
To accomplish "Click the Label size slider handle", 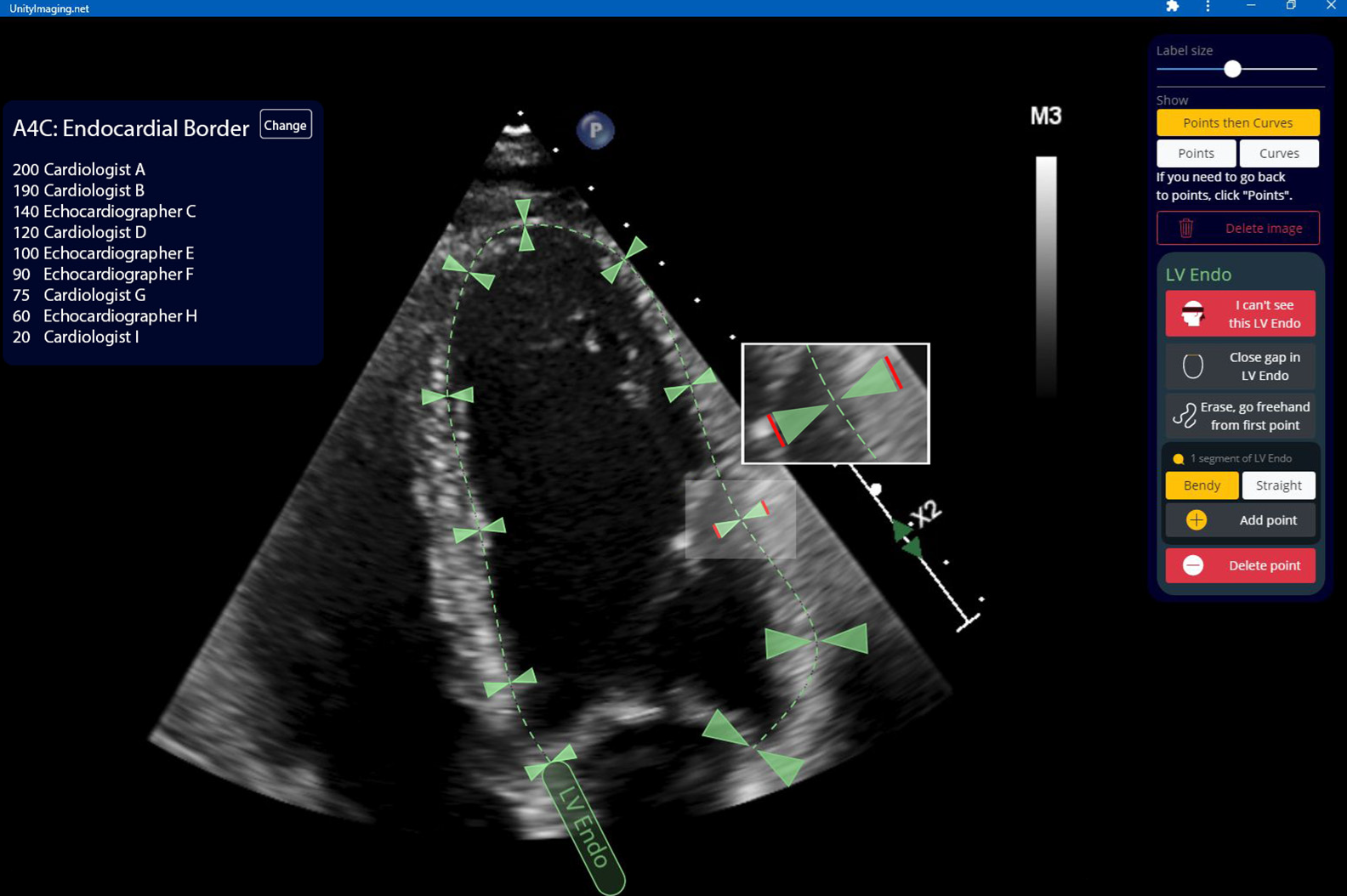I will (1232, 69).
